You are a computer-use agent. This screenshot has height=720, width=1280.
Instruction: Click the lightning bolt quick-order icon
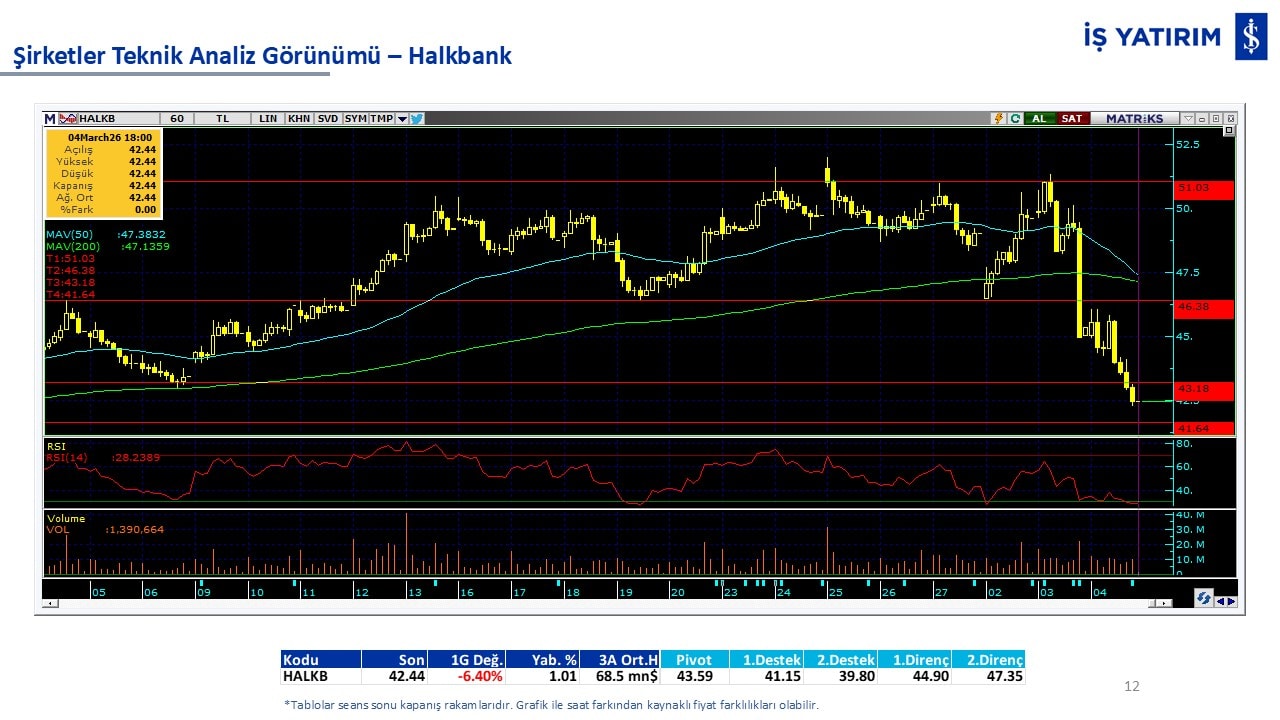(x=998, y=118)
